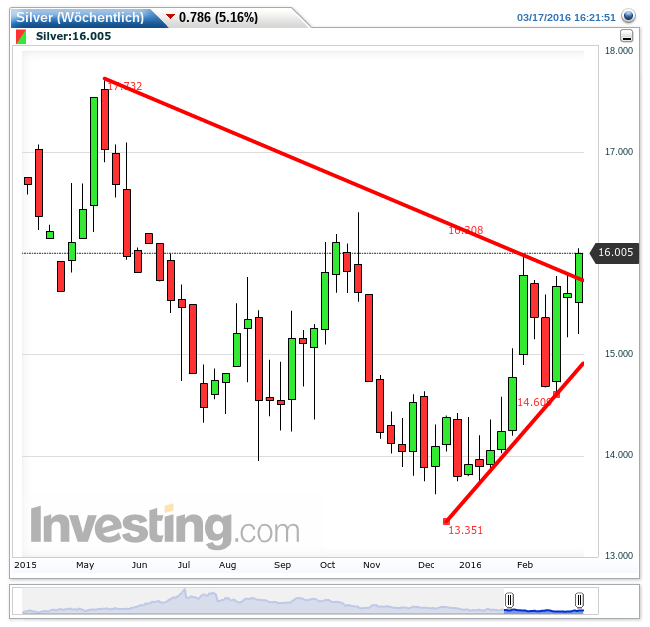Screen dimensions: 650x627
Task: Click the Feb label on time axis
Action: 525,565
